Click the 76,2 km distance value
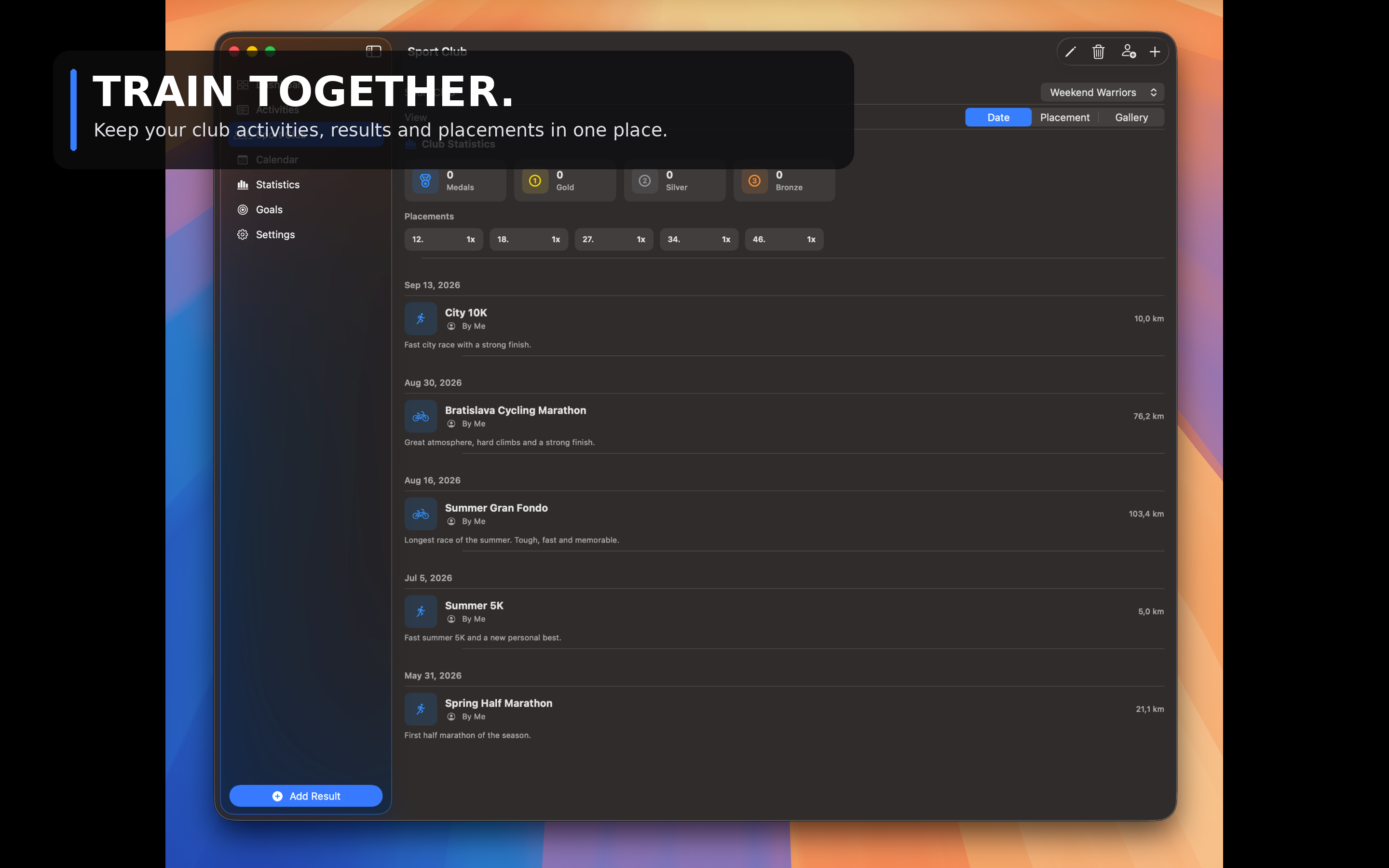 click(x=1148, y=416)
